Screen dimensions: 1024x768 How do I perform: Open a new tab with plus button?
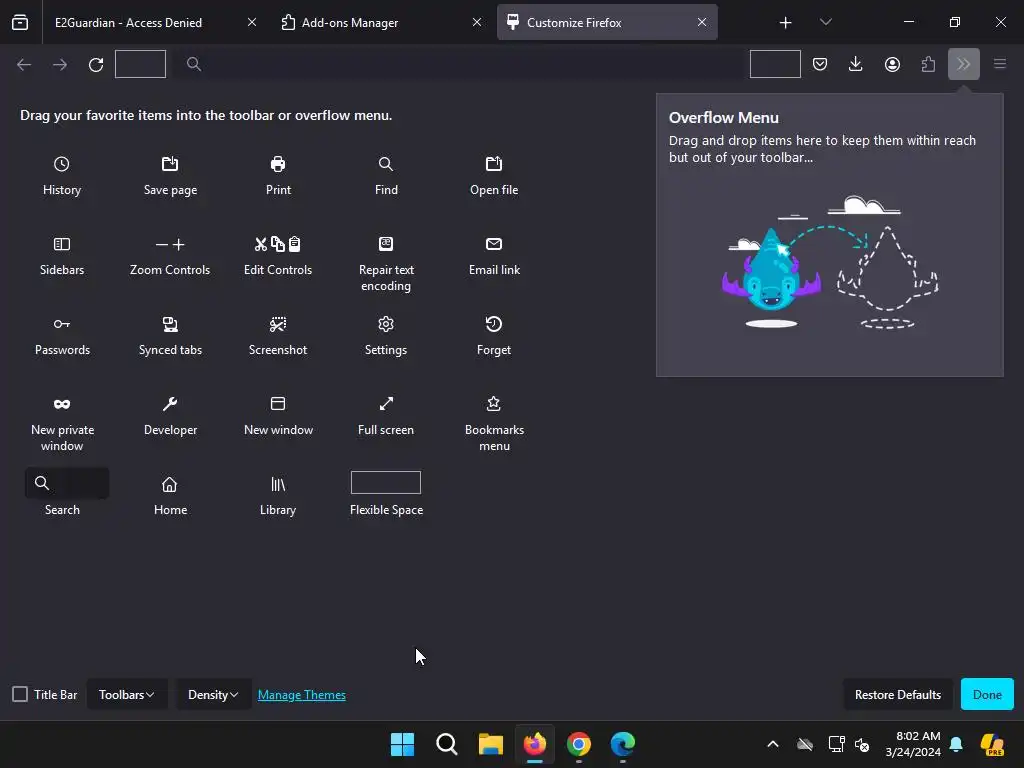[x=786, y=23]
